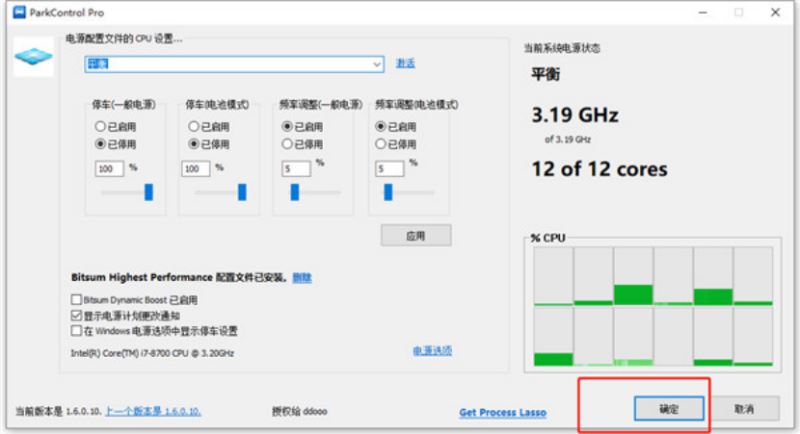Open the power plan dropdown

[234, 64]
